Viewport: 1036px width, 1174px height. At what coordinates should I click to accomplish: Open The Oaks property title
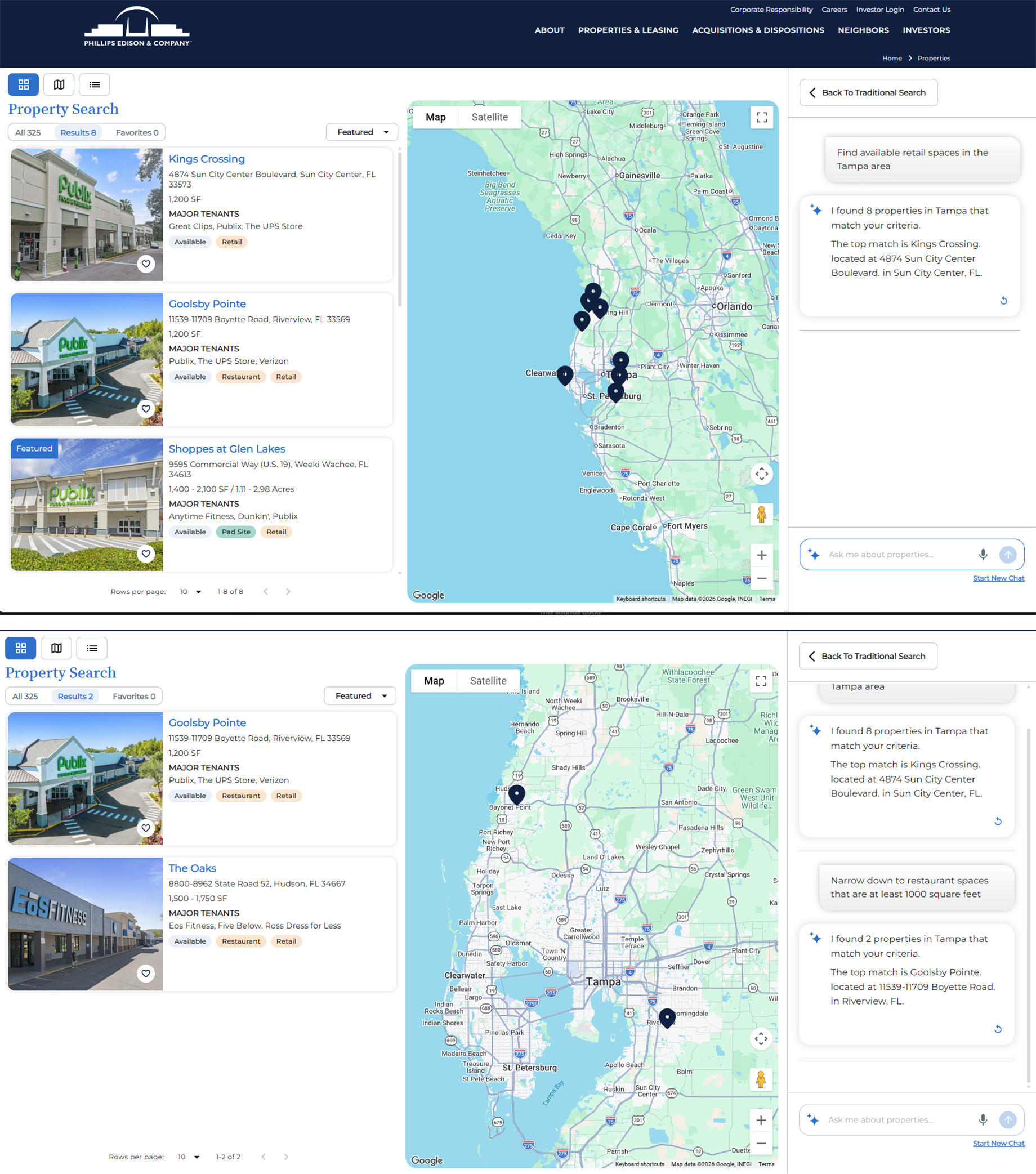(193, 868)
